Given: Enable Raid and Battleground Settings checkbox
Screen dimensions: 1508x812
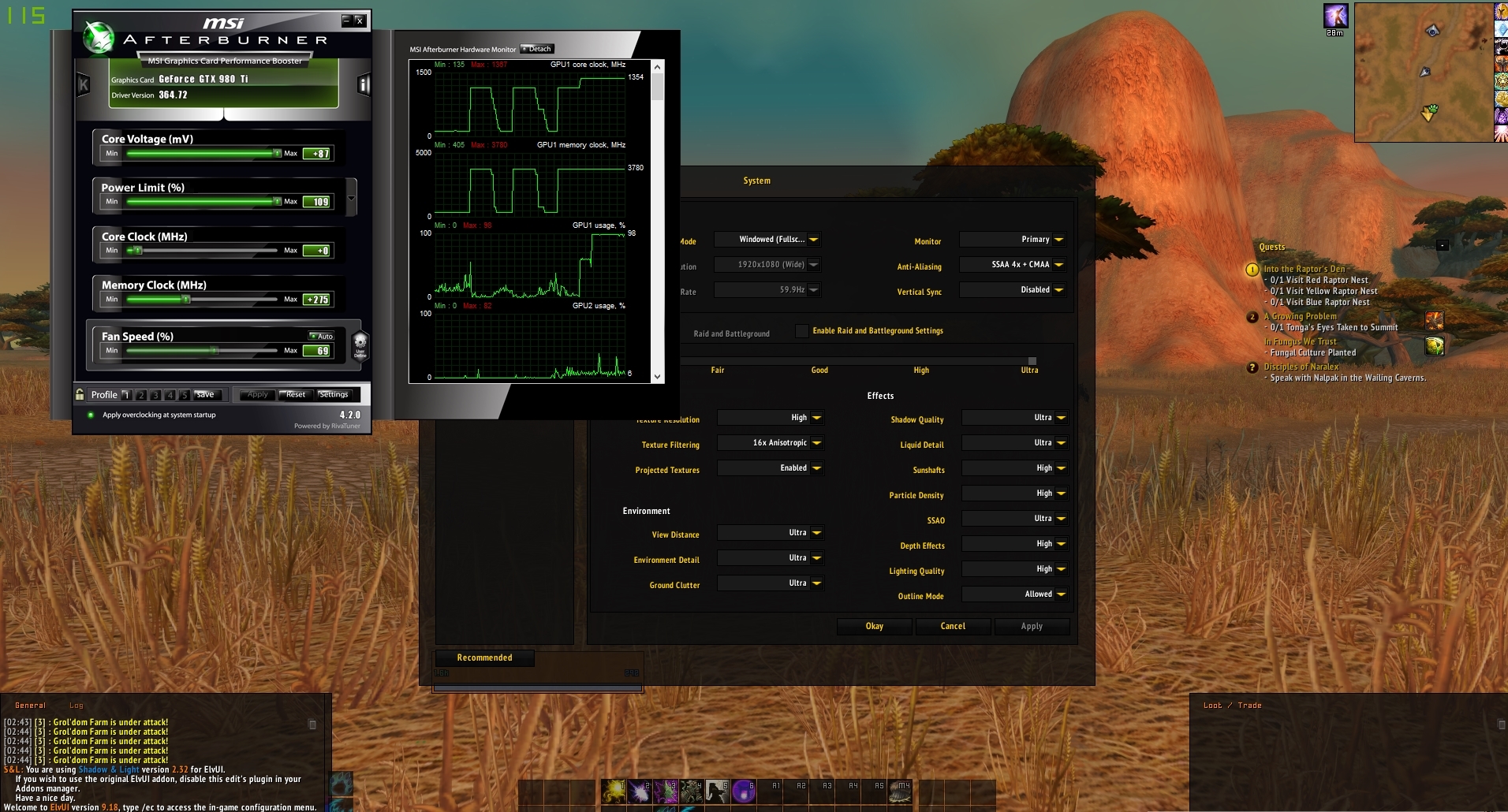Looking at the screenshot, I should [802, 331].
